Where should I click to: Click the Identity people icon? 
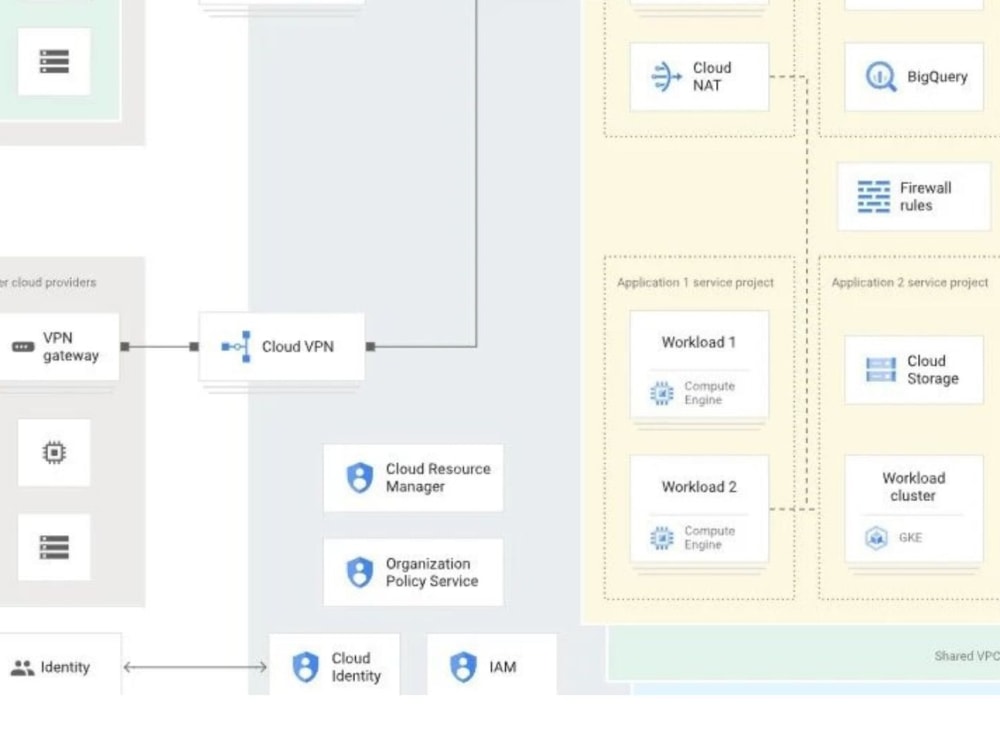pos(23,668)
